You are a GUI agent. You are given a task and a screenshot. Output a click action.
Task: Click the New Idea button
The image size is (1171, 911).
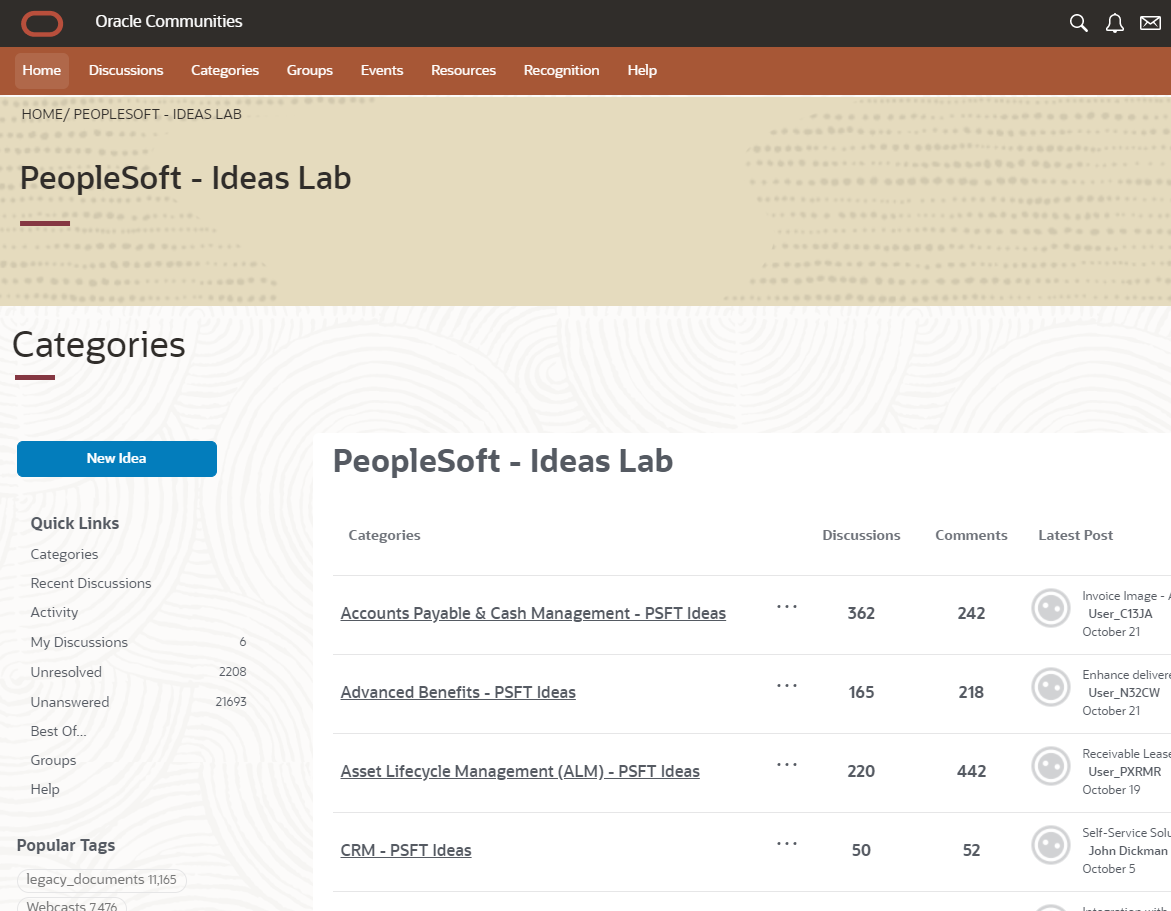point(117,459)
